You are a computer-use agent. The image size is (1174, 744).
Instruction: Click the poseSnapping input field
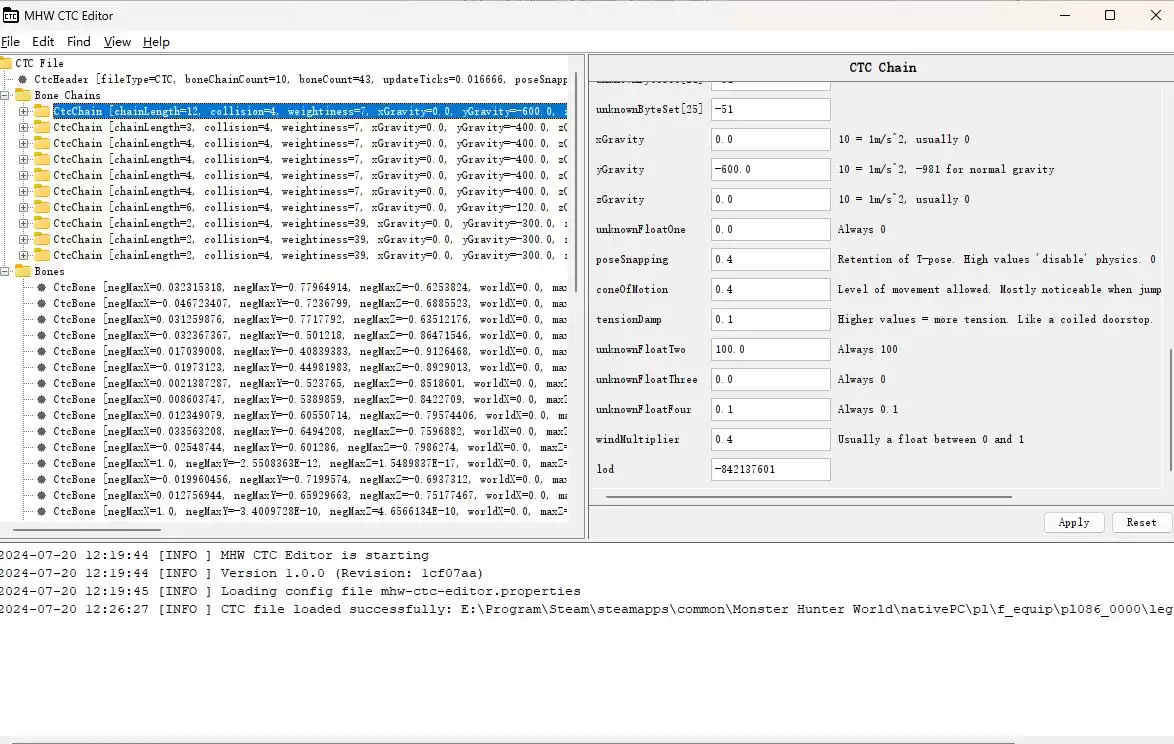coord(770,259)
